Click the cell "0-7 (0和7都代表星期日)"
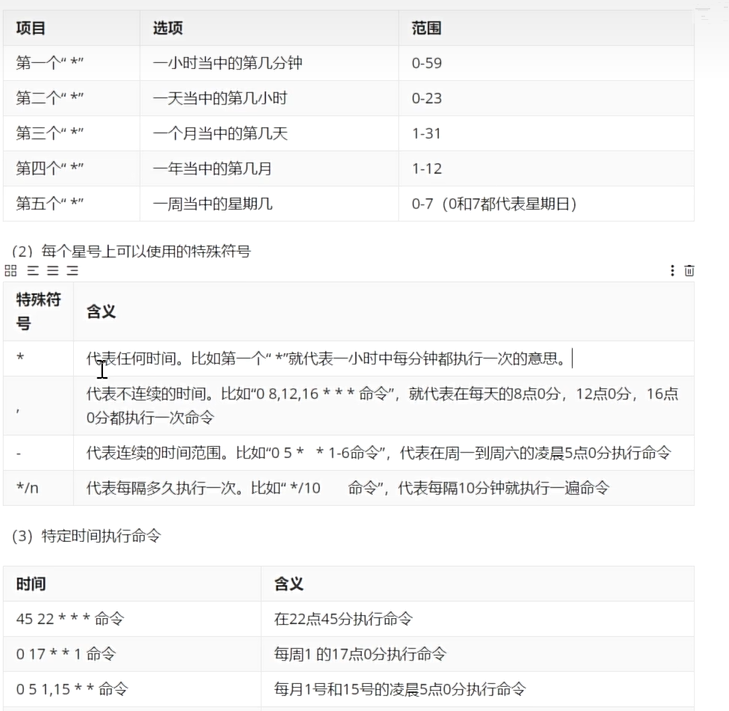Viewport: 729px width, 711px height. coord(546,204)
